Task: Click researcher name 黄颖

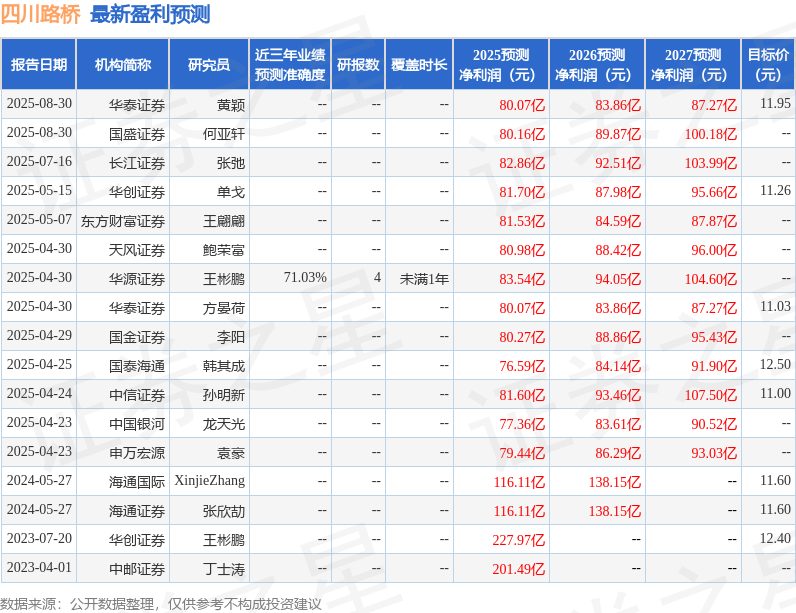Action: point(231,105)
